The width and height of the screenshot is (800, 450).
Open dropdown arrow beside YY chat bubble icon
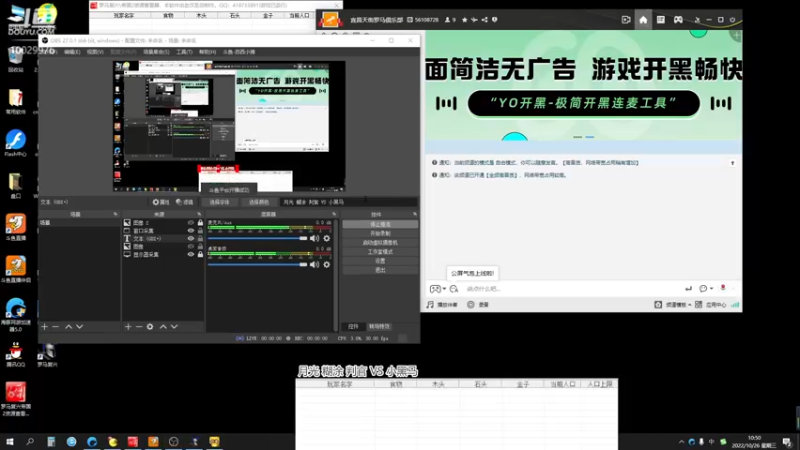(x=712, y=289)
